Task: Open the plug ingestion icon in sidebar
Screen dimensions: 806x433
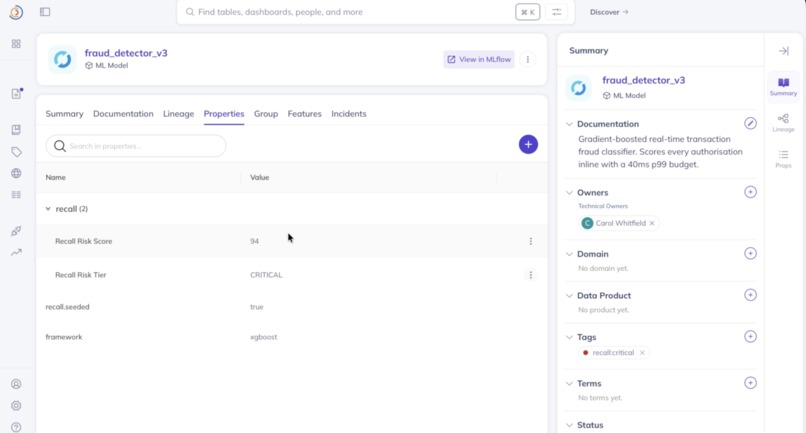Action: pos(16,231)
